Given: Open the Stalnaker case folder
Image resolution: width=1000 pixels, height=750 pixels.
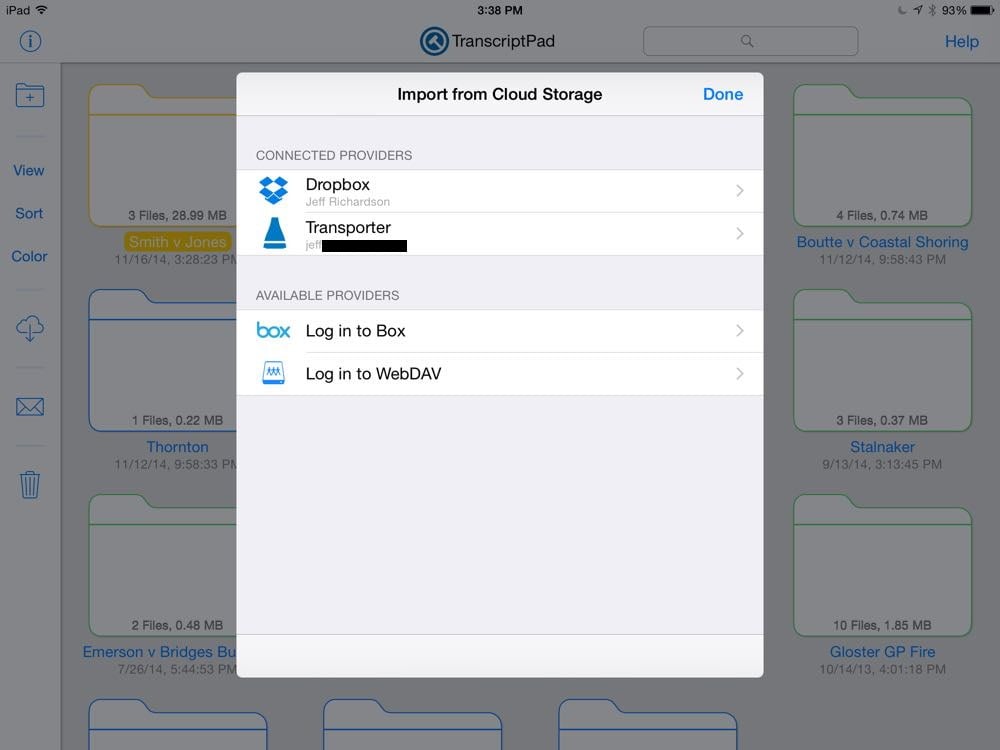Looking at the screenshot, I should (x=882, y=360).
